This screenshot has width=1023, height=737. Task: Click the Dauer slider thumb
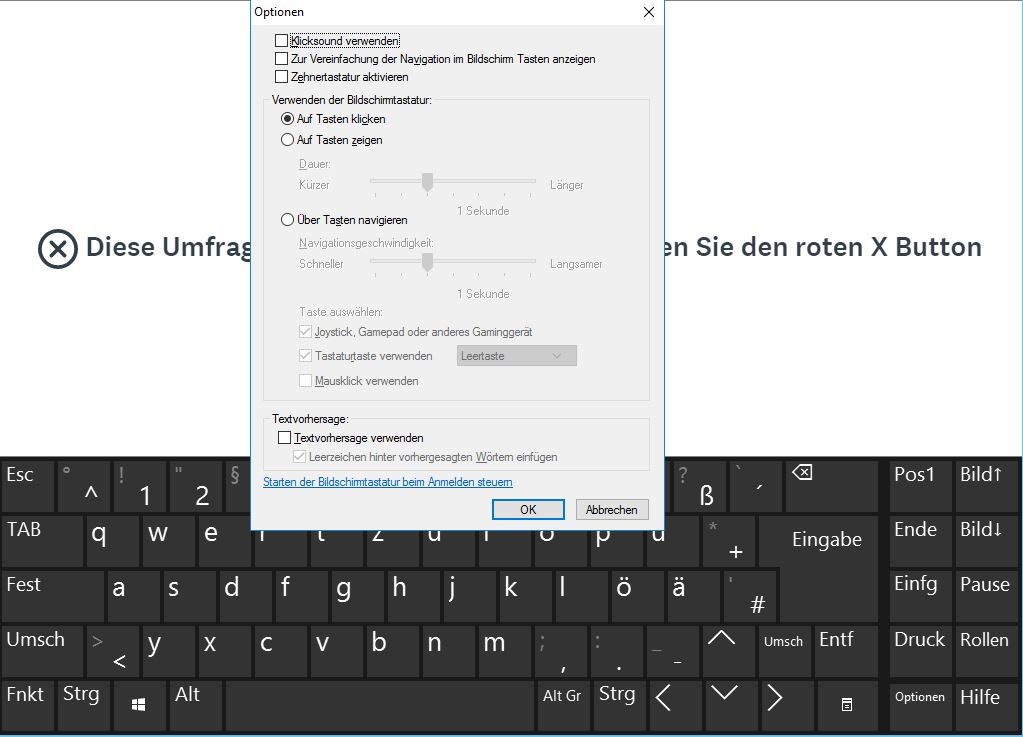[427, 182]
